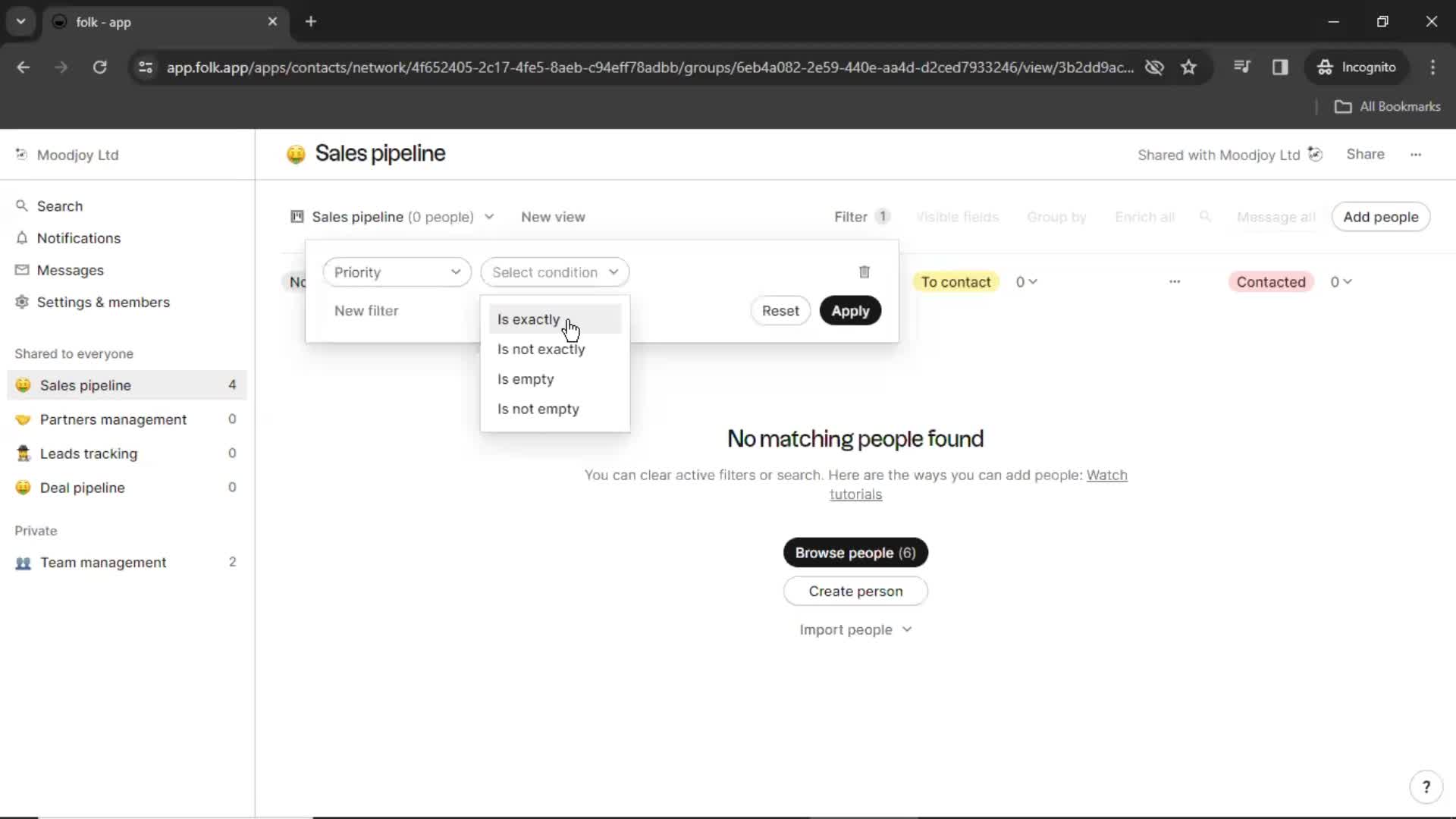Screen dimensions: 1456x819
Task: Choose the Is not exactly condition
Action: (x=554, y=350)
